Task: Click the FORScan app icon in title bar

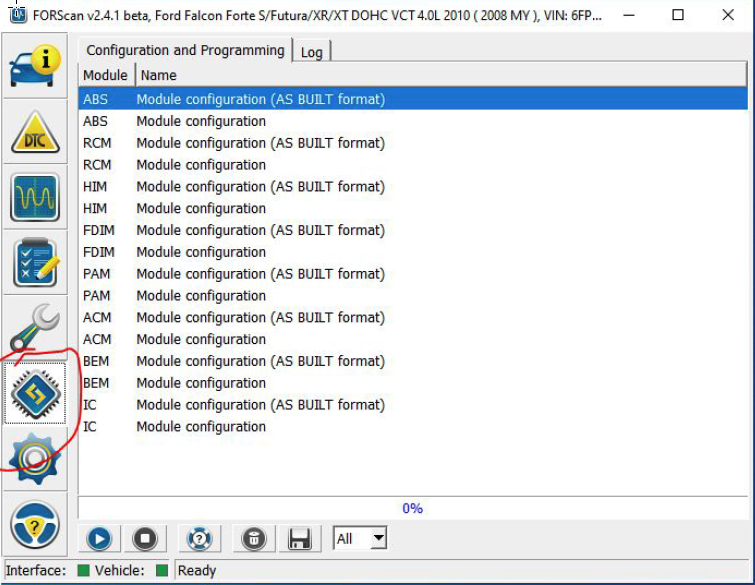Action: point(18,14)
